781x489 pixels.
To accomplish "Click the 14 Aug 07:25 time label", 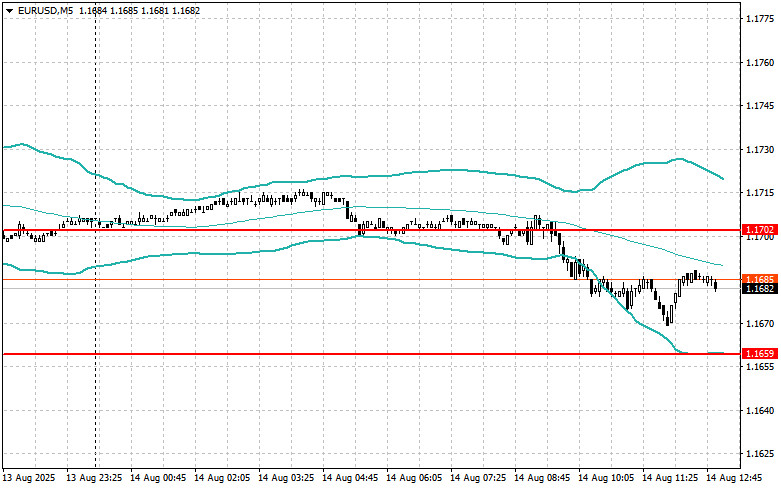I will 478,478.
